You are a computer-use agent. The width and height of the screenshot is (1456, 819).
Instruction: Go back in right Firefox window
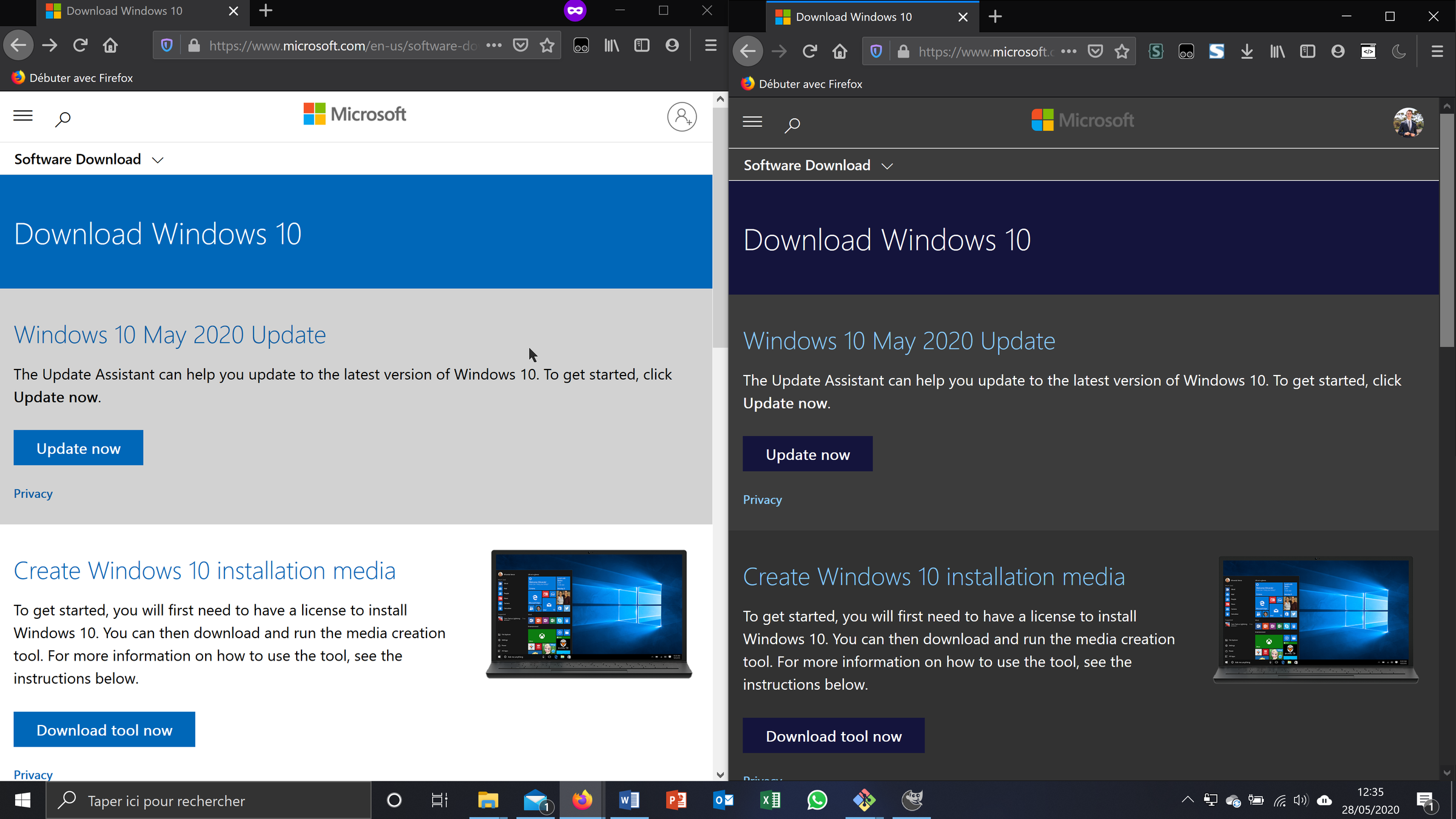click(748, 52)
